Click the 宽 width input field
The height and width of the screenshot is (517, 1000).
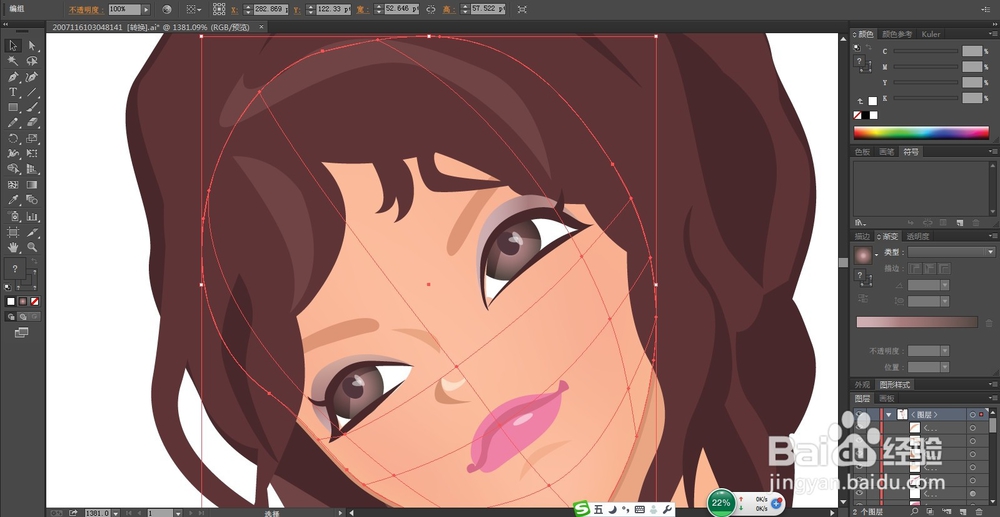coord(402,10)
